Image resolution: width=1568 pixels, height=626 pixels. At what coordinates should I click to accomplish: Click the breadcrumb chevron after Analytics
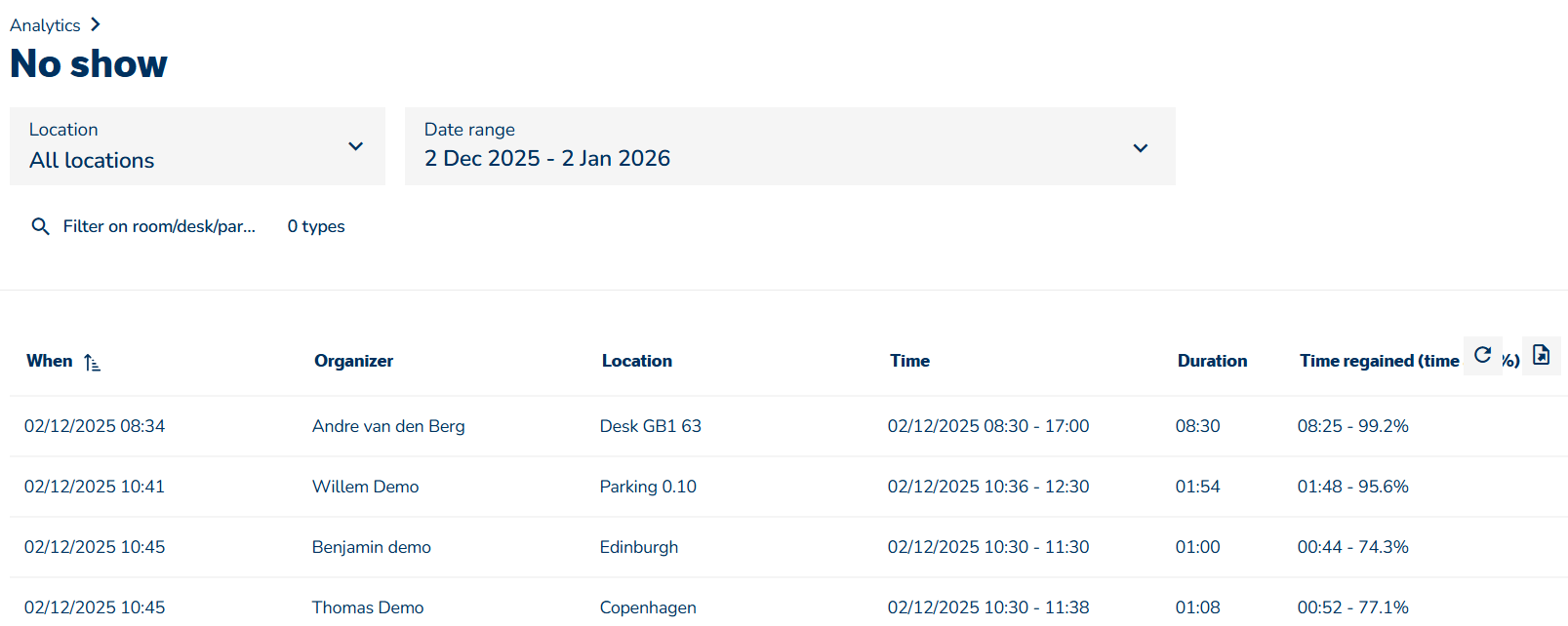coord(95,24)
